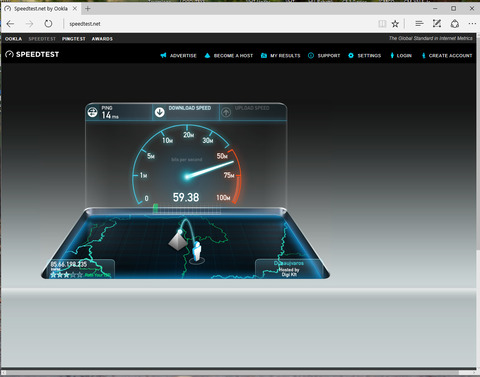Open Reading view book icon
Screen dimensions: 480x377
coord(382,24)
